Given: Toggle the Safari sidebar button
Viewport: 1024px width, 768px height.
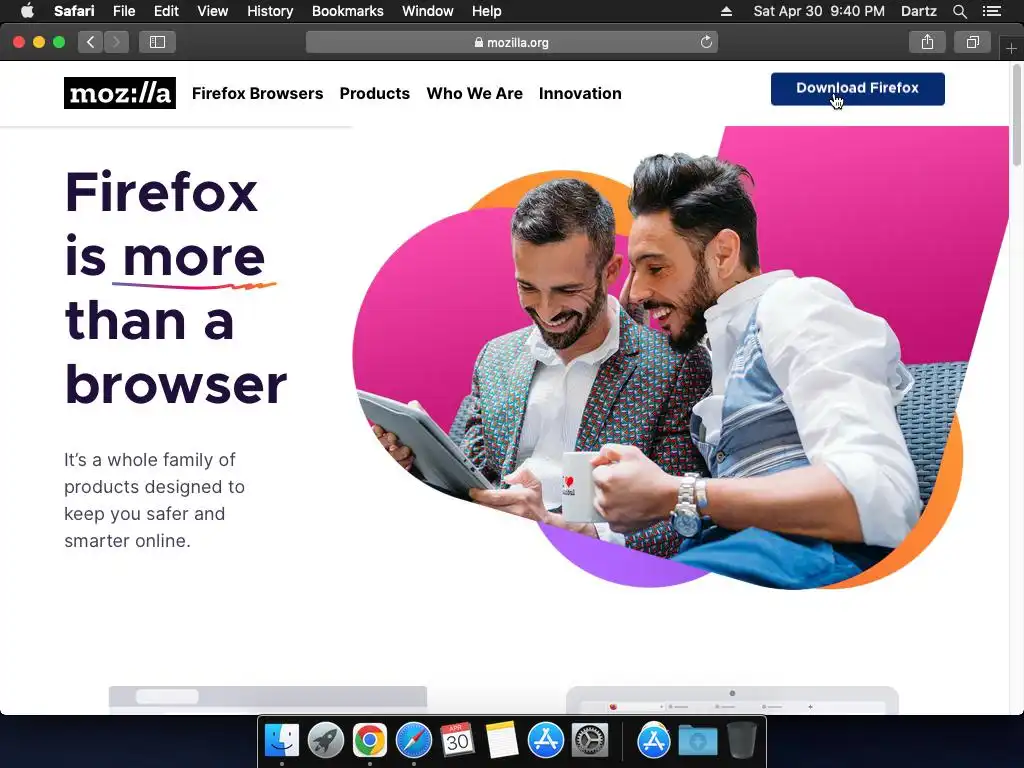Looking at the screenshot, I should point(157,42).
